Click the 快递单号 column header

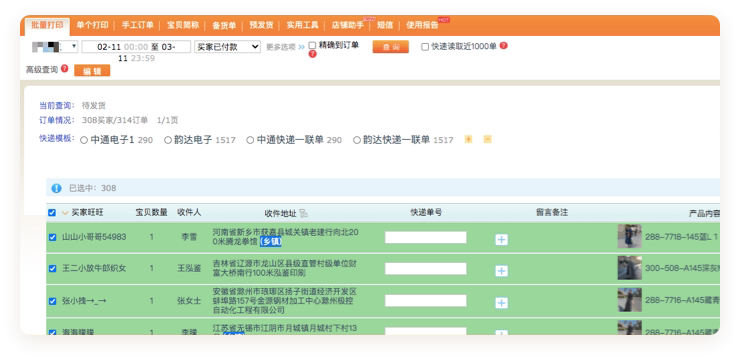pos(426,213)
